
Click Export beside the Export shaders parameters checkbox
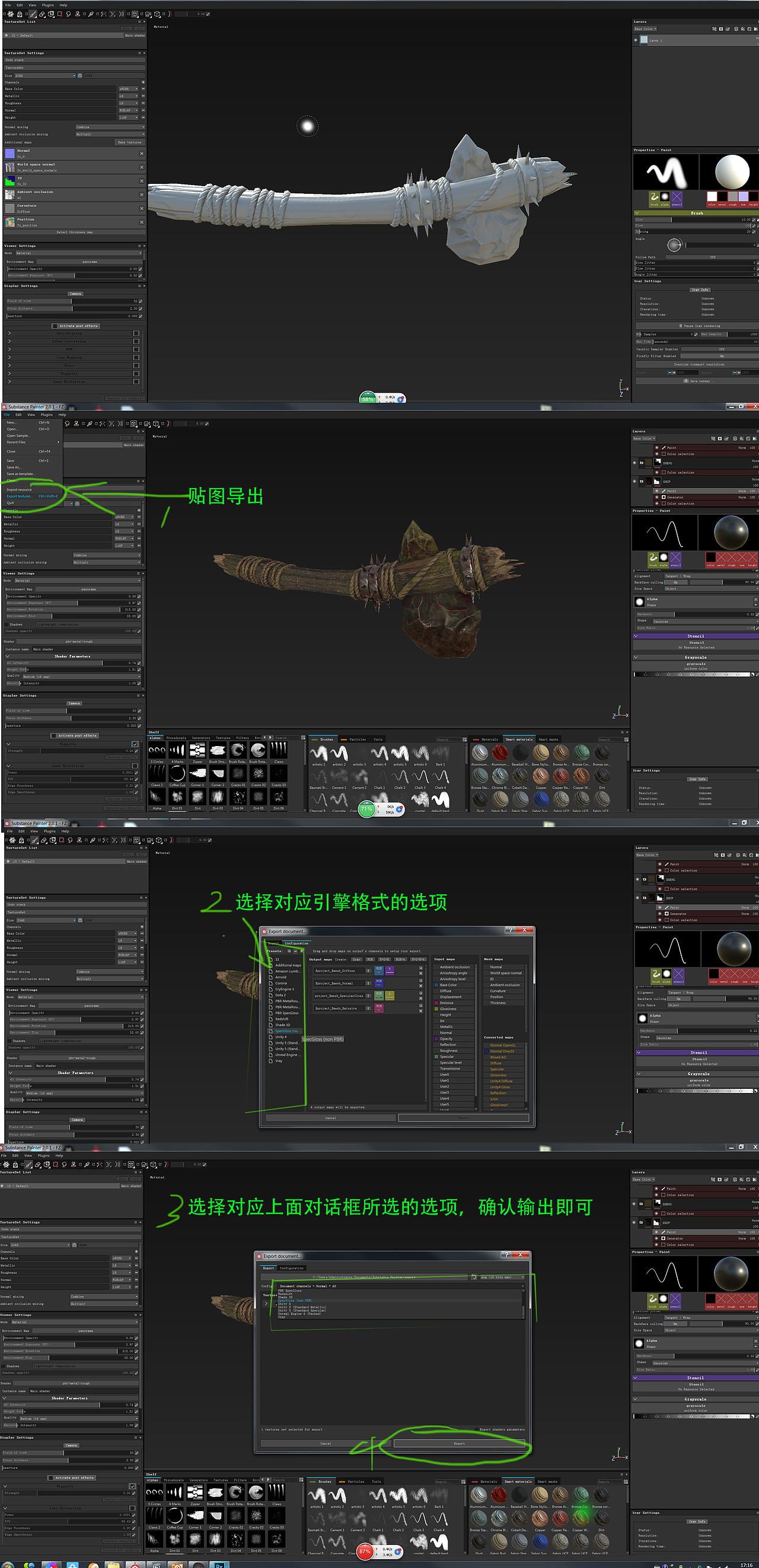[x=459, y=1444]
